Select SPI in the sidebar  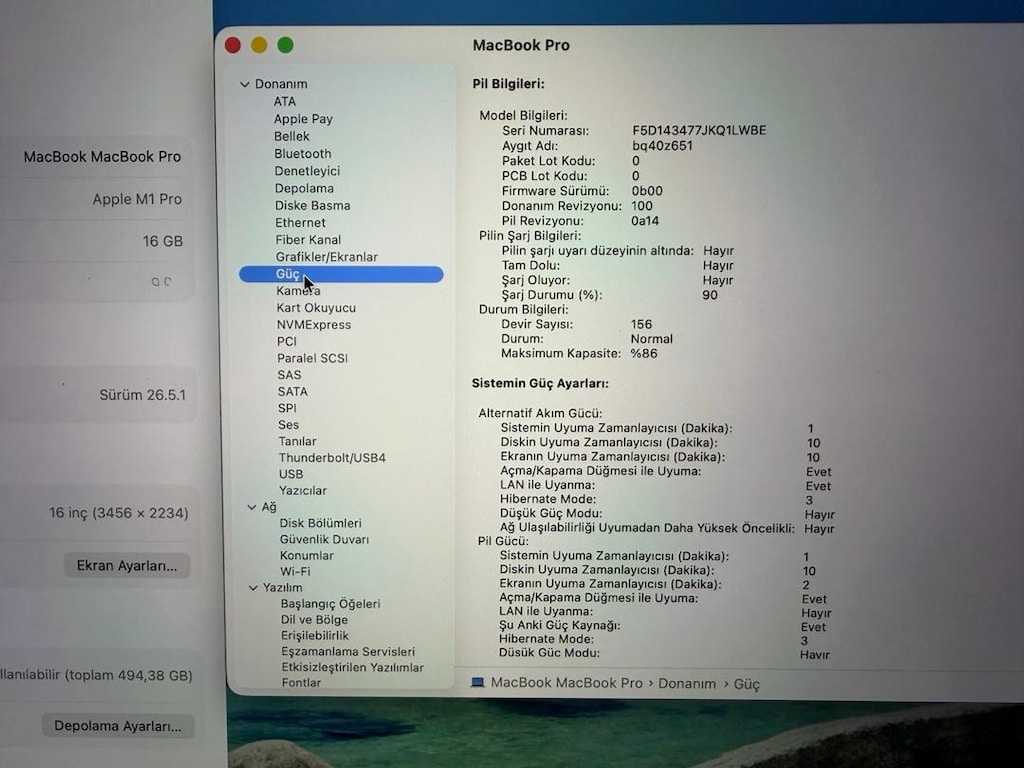(287, 408)
